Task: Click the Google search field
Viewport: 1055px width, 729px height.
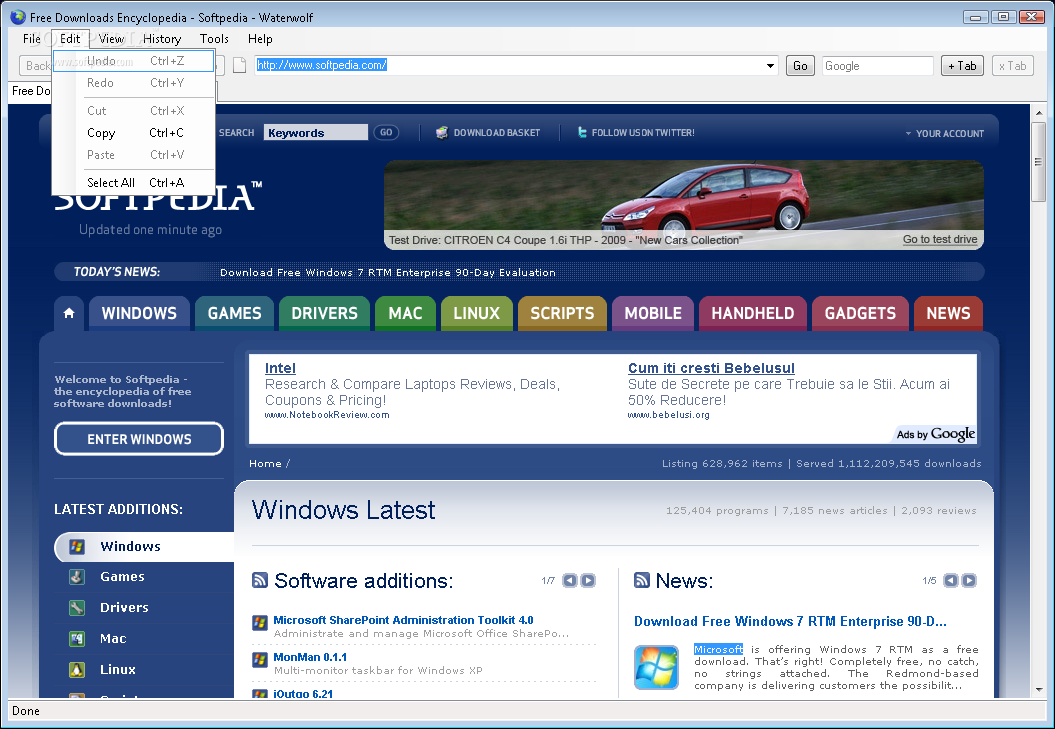Action: point(877,66)
